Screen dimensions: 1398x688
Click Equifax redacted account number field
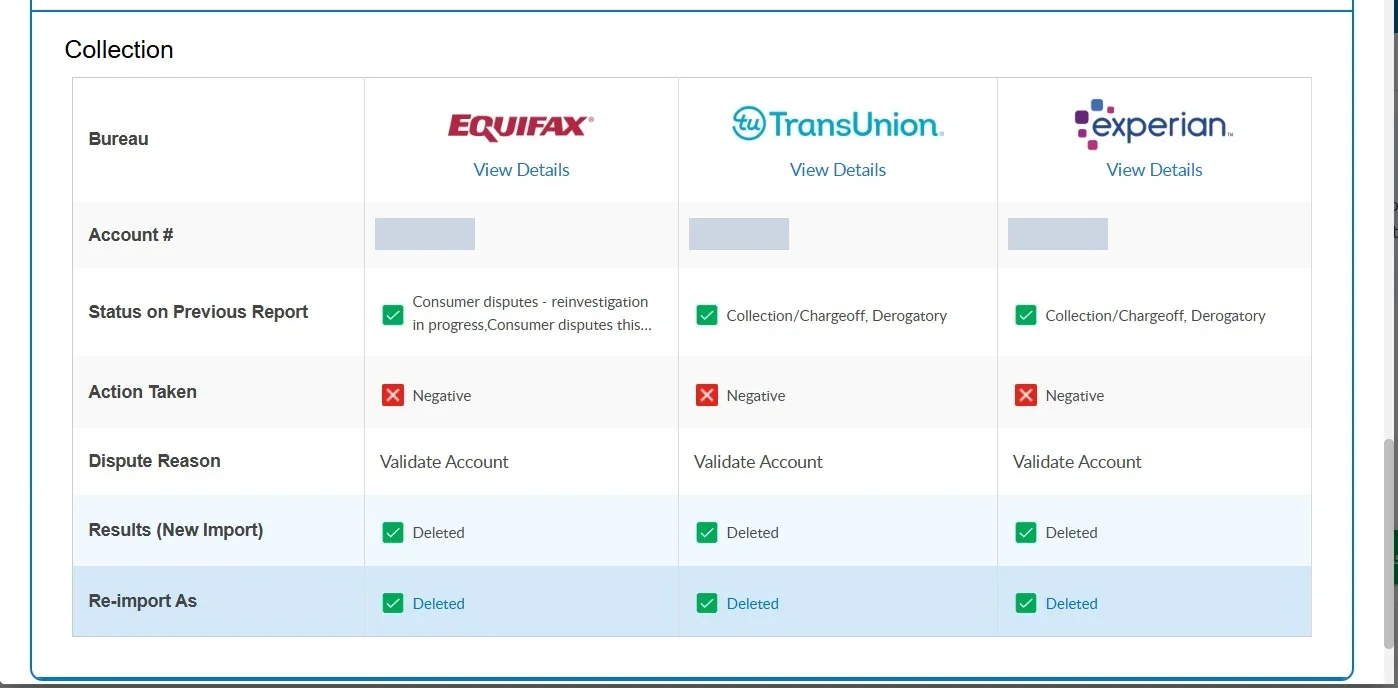click(x=425, y=234)
